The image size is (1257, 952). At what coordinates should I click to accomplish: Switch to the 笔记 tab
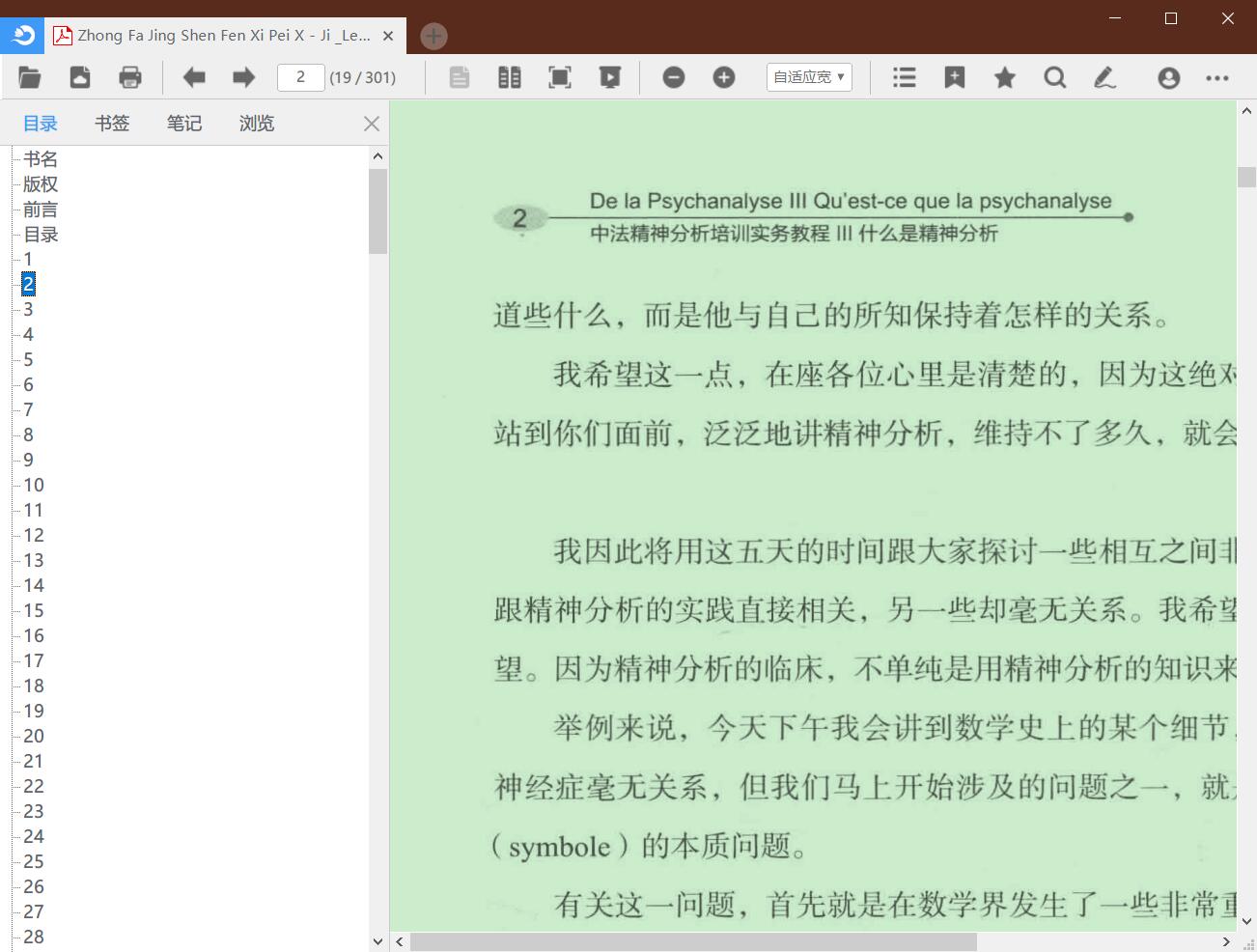[x=183, y=124]
